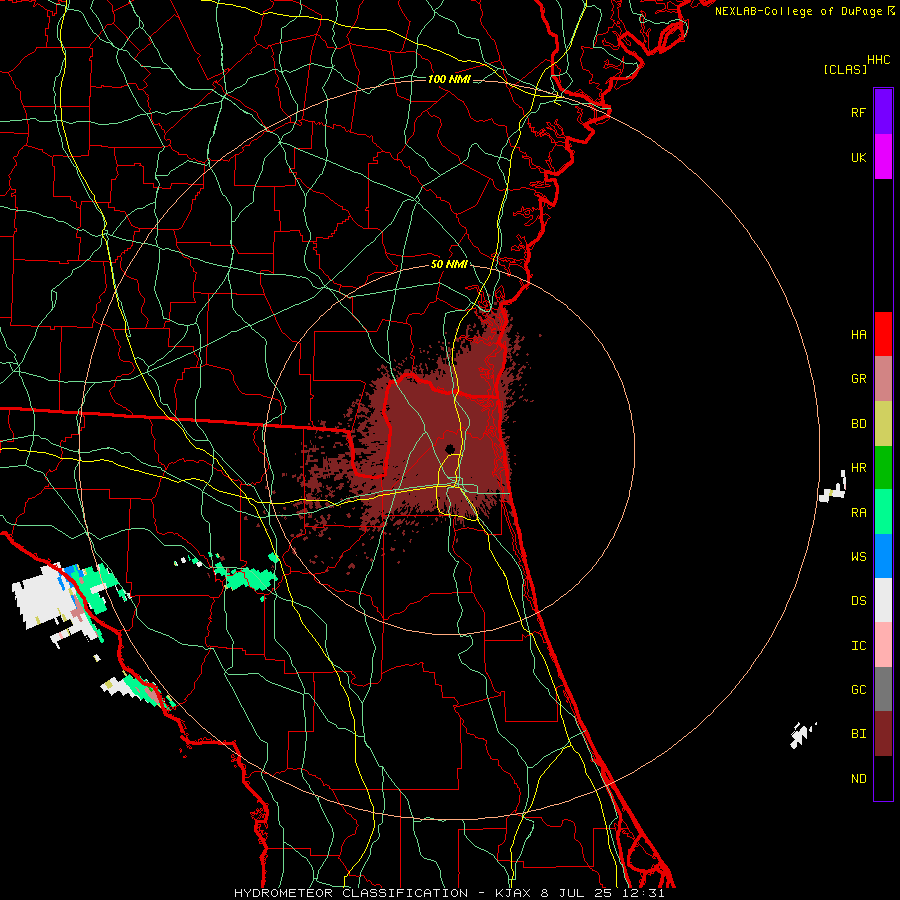Click the RF purple legend swatch
Viewport: 900px width, 900px height.
[x=883, y=112]
